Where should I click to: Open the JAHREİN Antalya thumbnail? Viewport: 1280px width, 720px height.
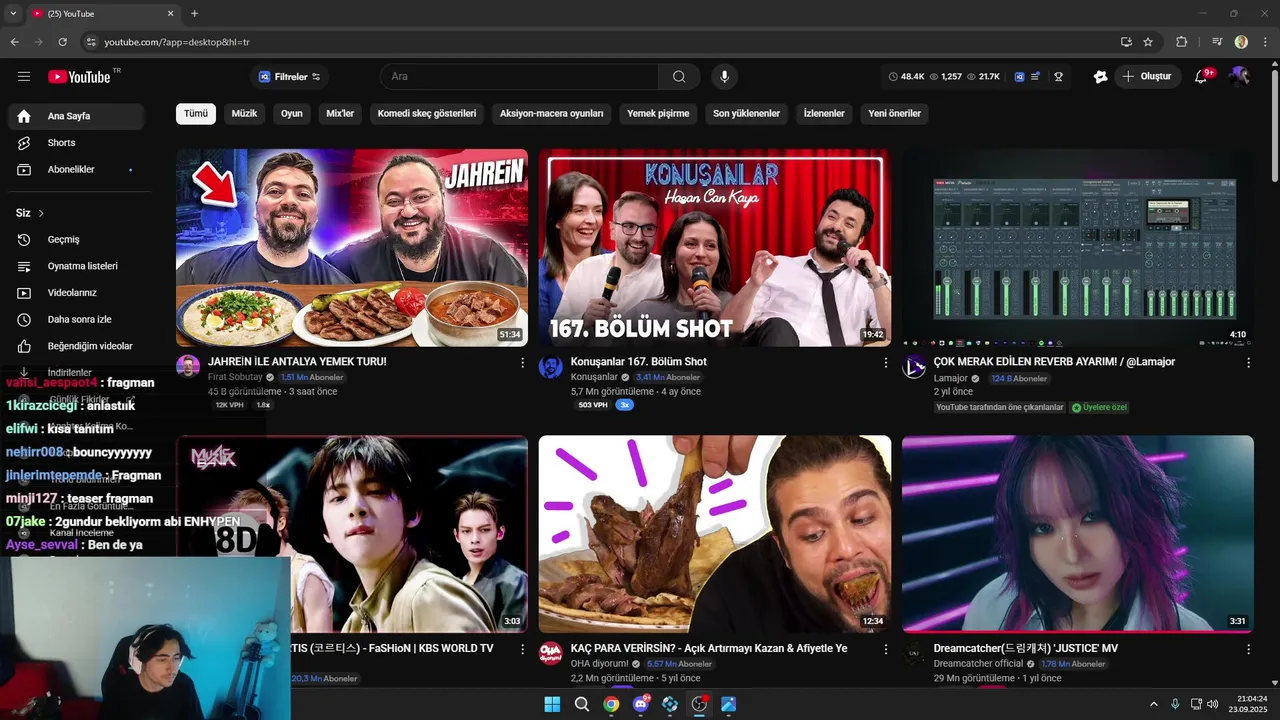point(352,248)
